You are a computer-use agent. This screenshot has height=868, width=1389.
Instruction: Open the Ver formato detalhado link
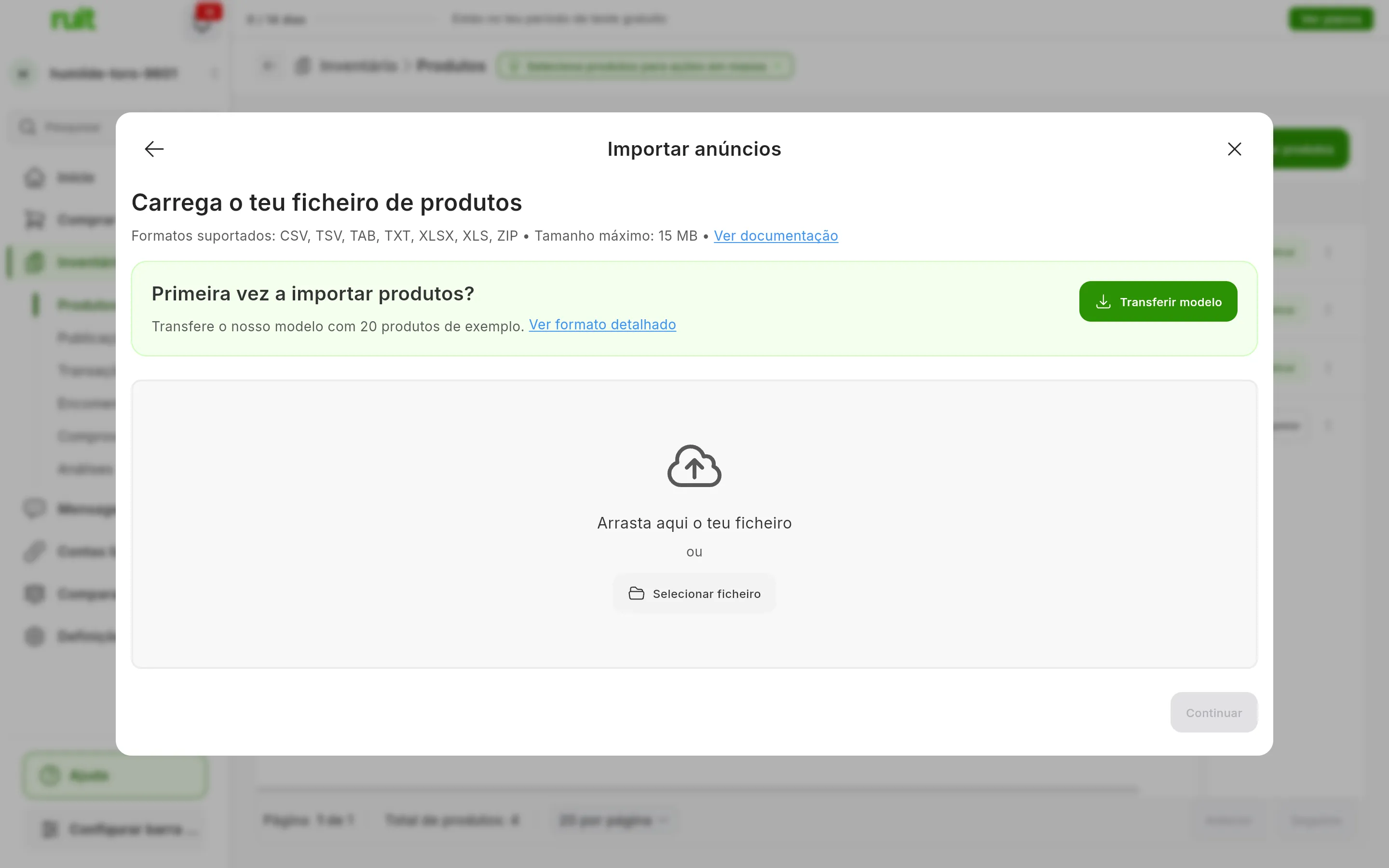click(602, 325)
